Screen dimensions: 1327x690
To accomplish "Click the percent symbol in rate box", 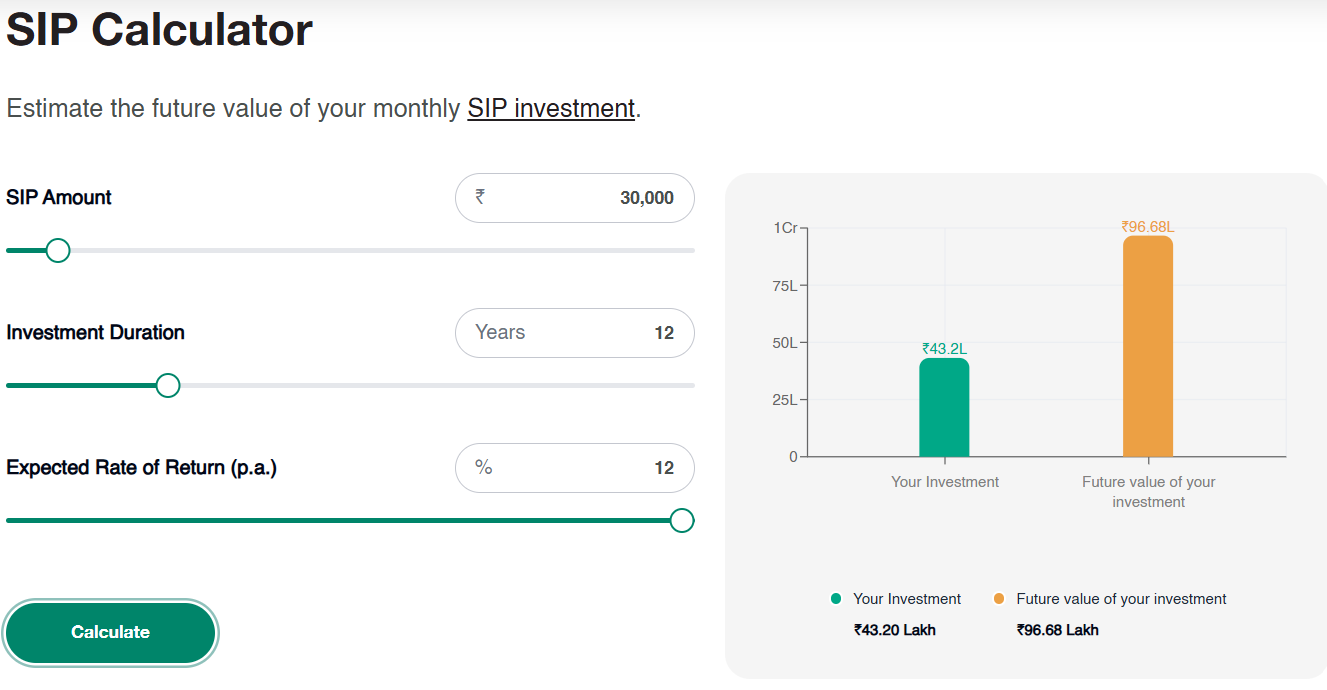I will [484, 467].
